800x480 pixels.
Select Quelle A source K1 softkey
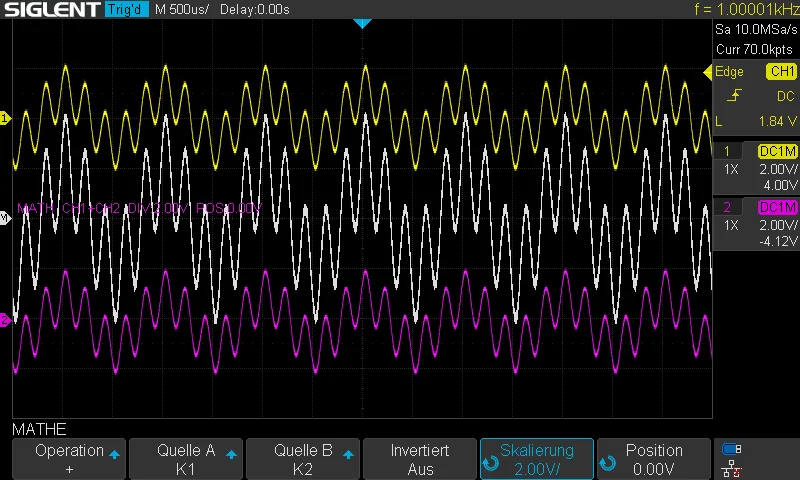186,459
